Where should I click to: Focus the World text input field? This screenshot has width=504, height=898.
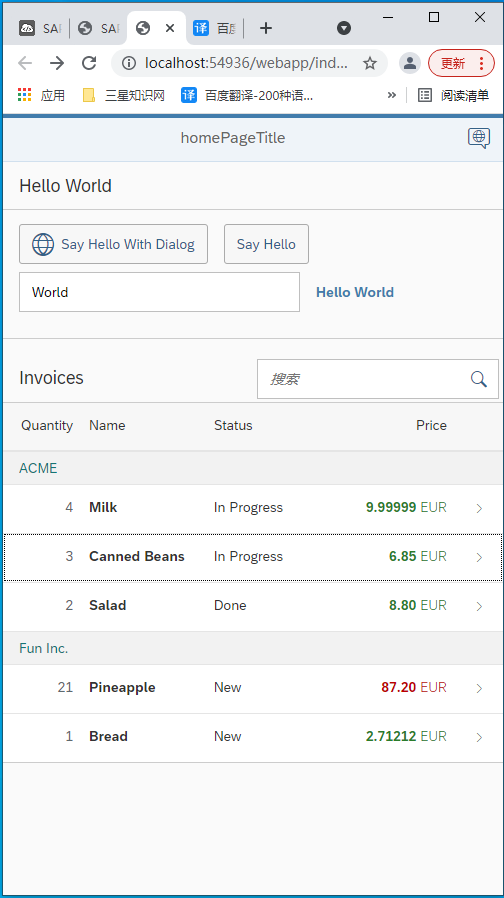pos(159,292)
